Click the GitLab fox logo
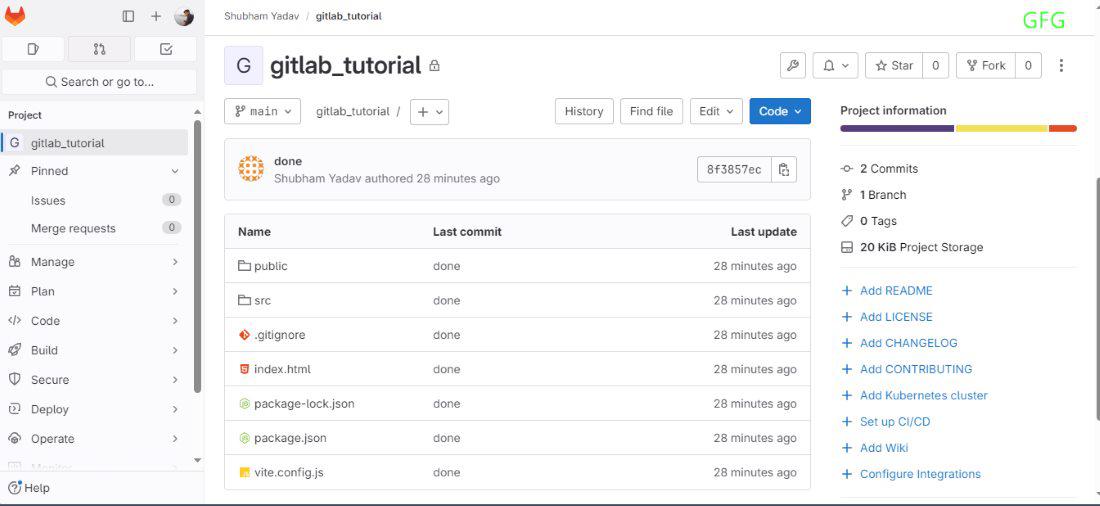 (15, 16)
